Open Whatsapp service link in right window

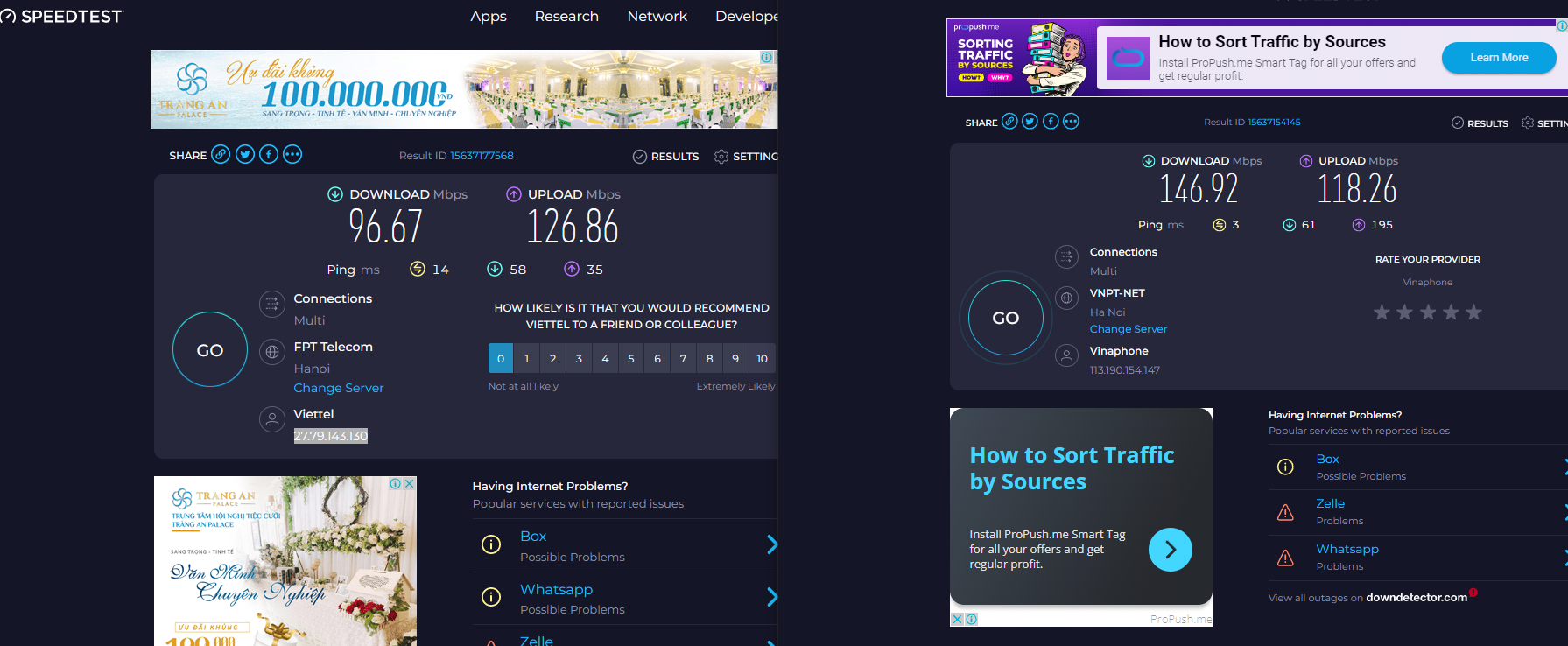(x=1347, y=549)
